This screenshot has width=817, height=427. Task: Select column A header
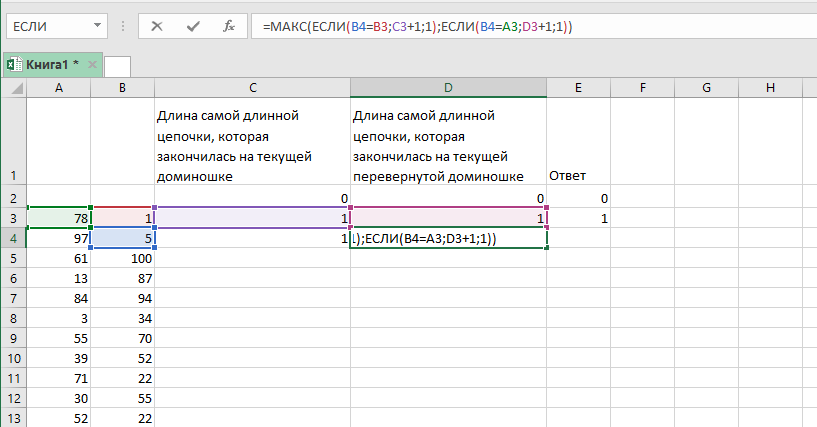pos(58,88)
